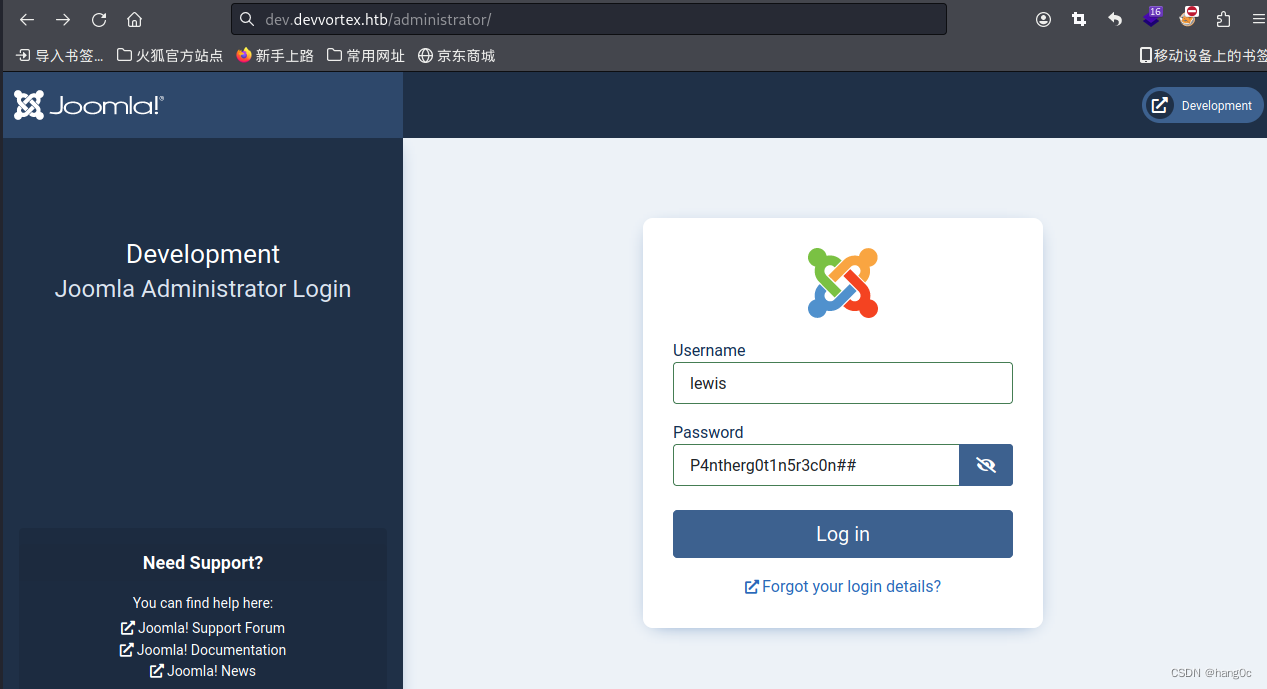Open the Joomla! News link
This screenshot has height=689, width=1267.
click(x=203, y=671)
